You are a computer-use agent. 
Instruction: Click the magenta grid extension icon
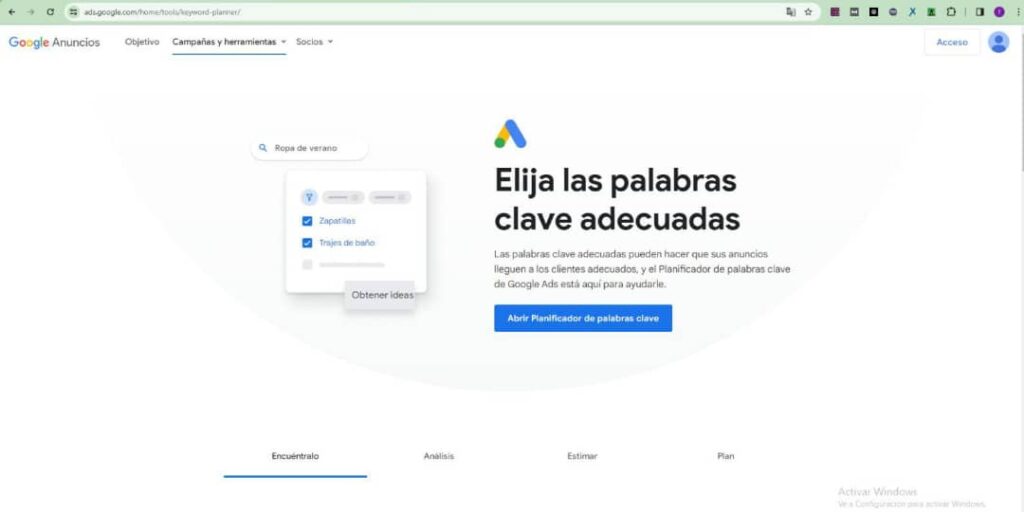(x=835, y=12)
